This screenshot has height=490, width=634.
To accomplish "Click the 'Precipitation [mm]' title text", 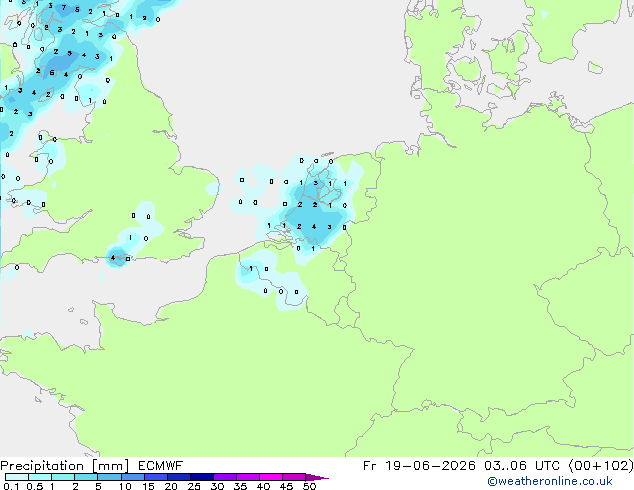I will 64,466.
